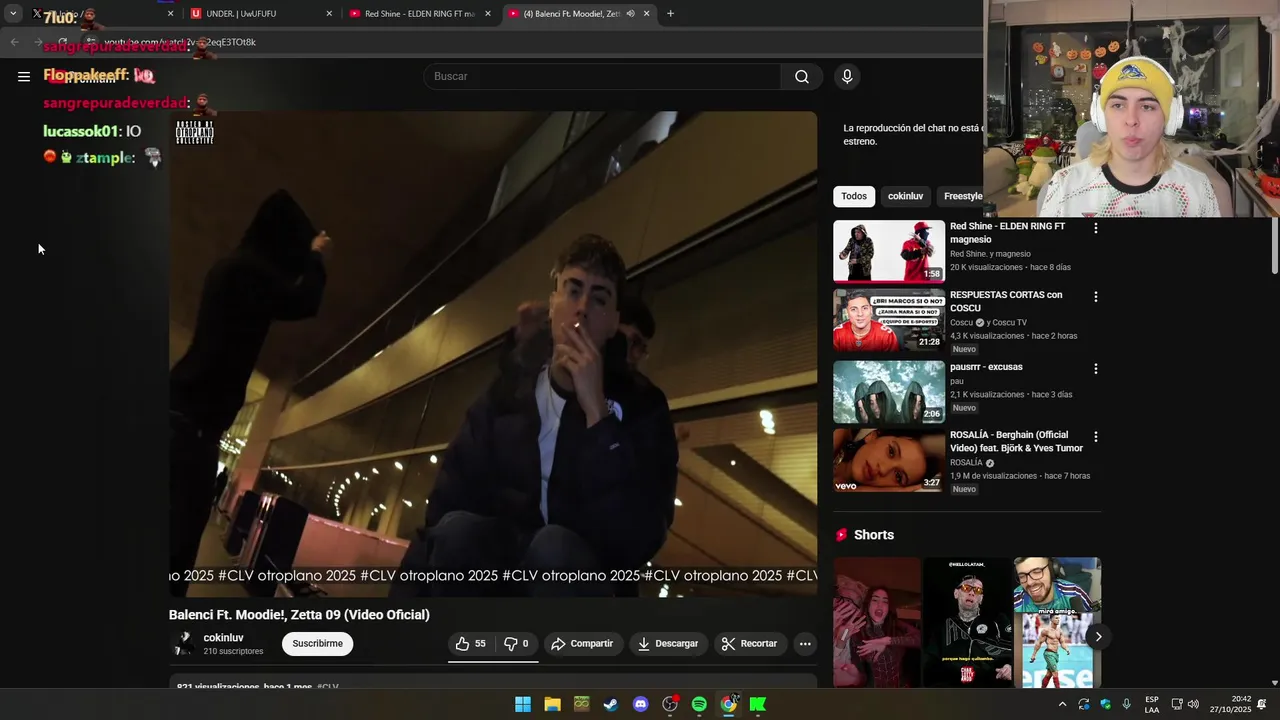The height and width of the screenshot is (720, 1280).
Task: Close the UNDER. | UwUFUFU tab
Action: tap(329, 14)
